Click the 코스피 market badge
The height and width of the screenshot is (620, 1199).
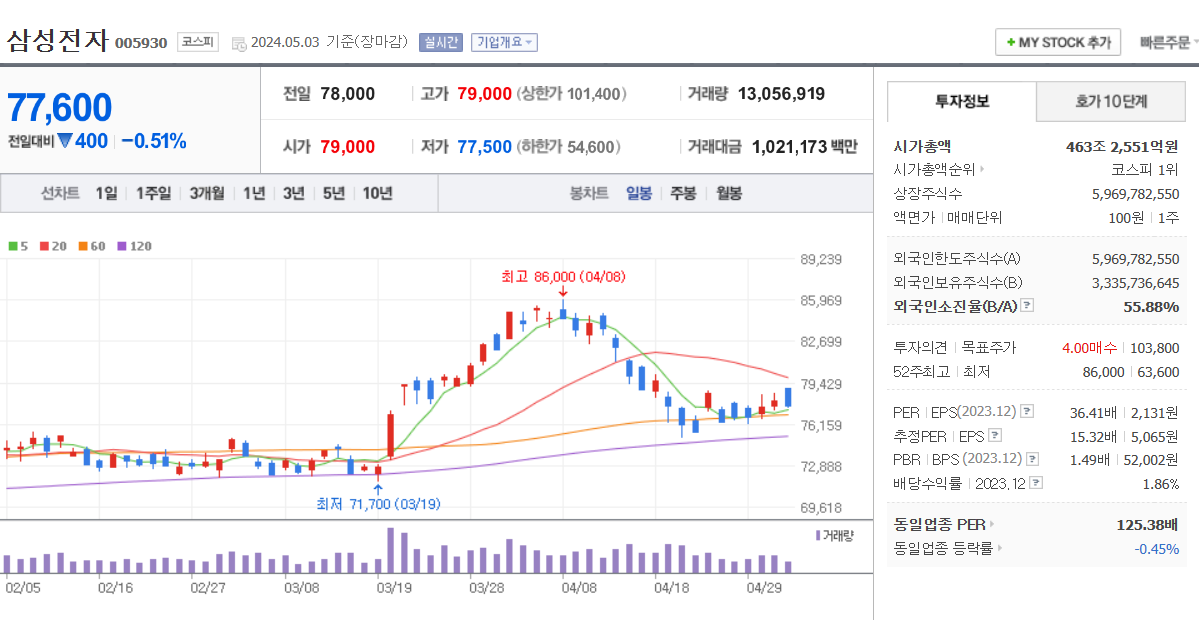tap(200, 42)
